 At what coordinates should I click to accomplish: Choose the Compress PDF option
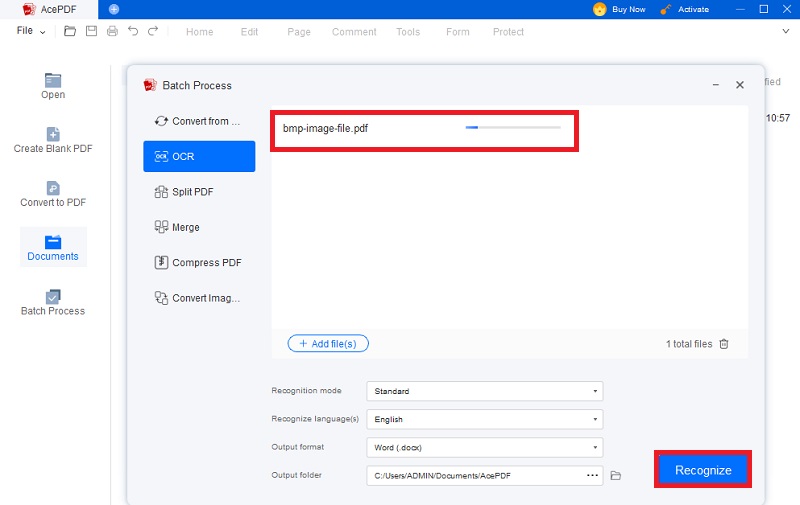coord(199,262)
